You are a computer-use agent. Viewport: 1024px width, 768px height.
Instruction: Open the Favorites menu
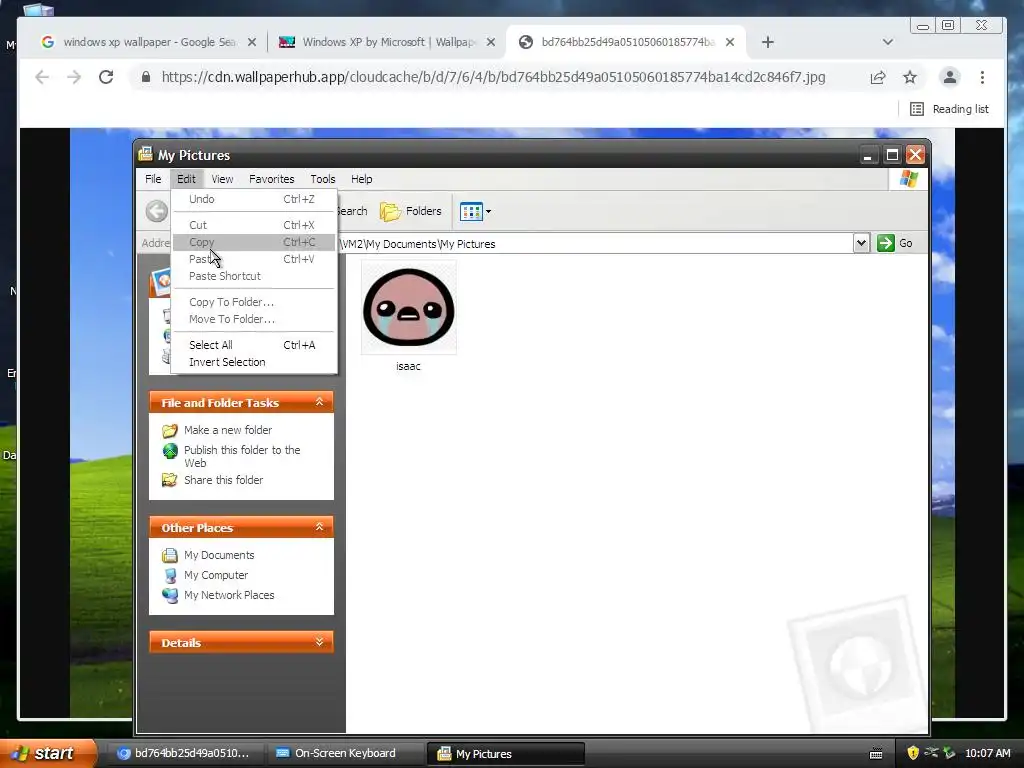tap(272, 179)
